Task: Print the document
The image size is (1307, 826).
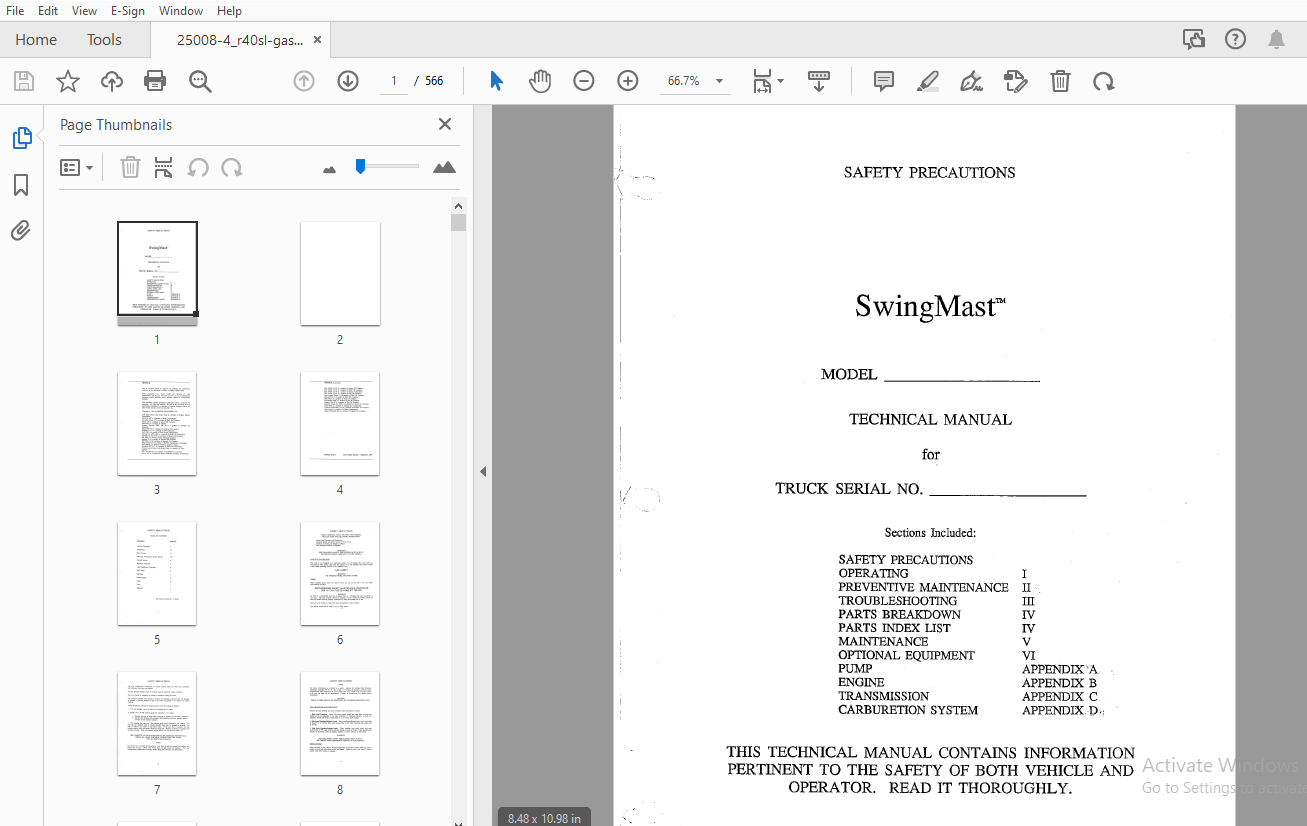Action: pos(155,81)
